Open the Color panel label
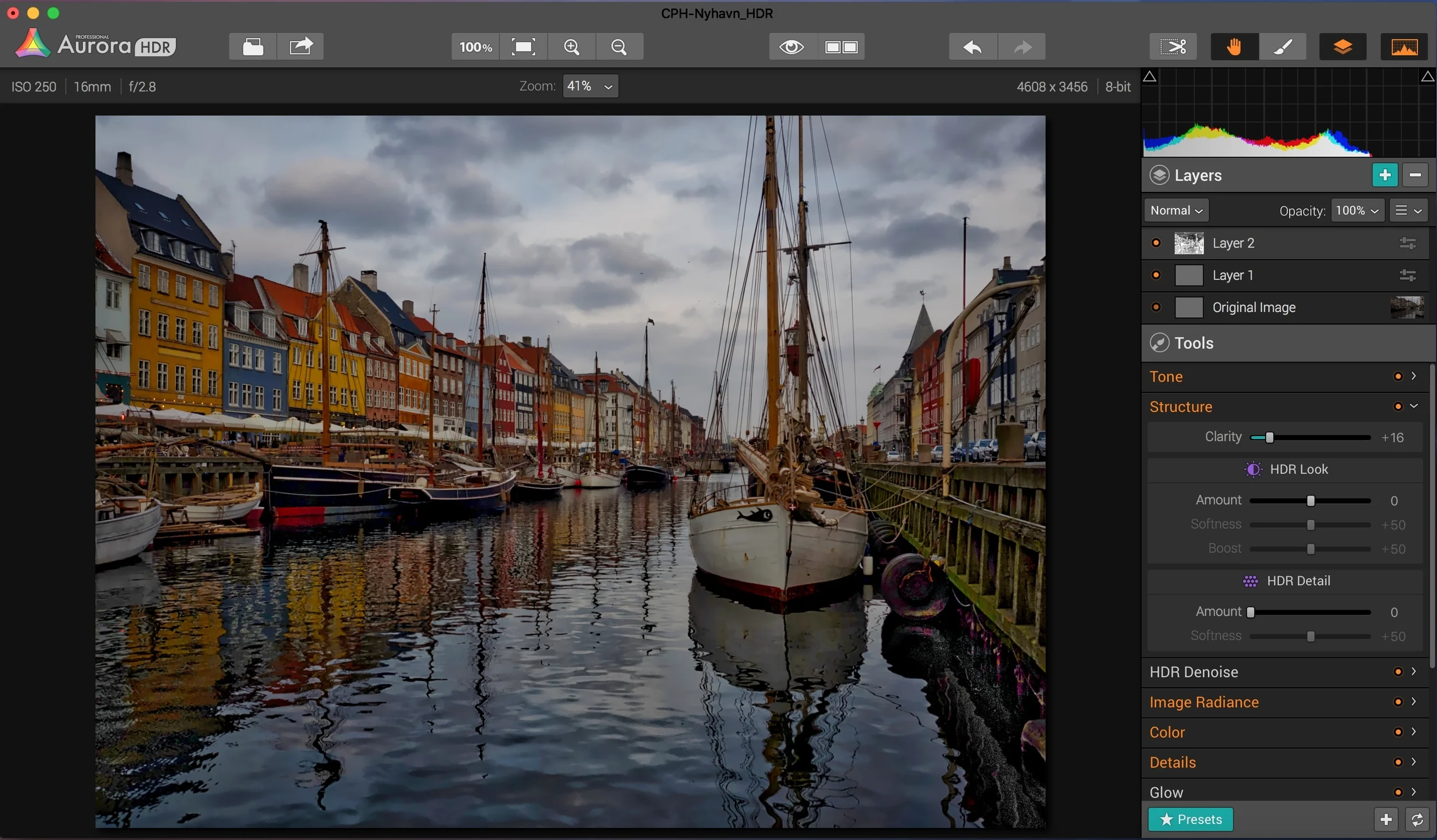 pyautogui.click(x=1167, y=733)
